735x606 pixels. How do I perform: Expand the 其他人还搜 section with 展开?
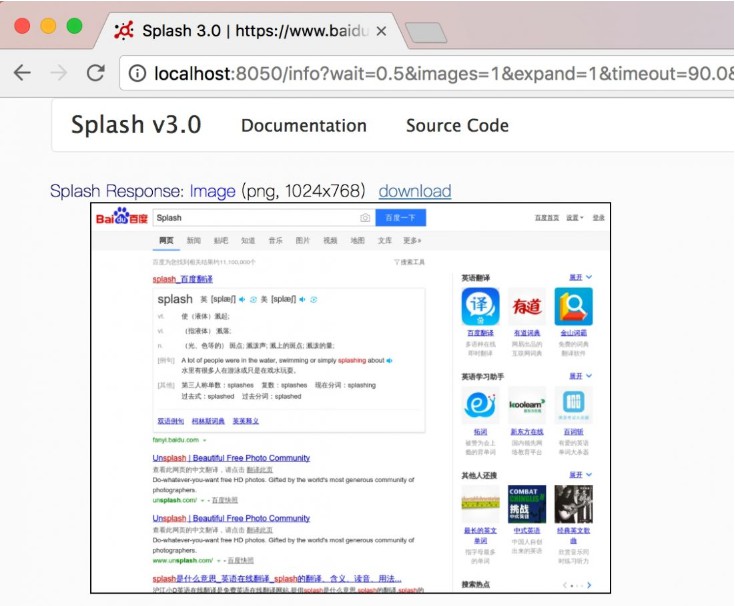[580, 475]
